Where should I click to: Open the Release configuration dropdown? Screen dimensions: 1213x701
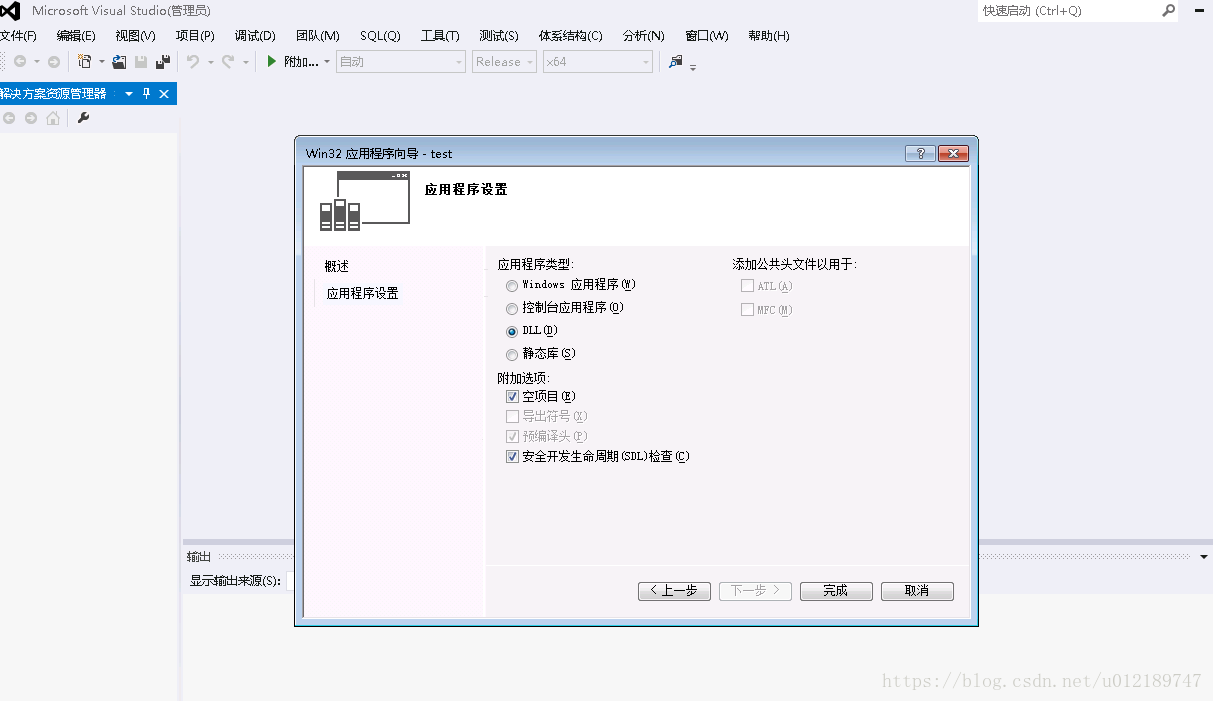(x=505, y=62)
